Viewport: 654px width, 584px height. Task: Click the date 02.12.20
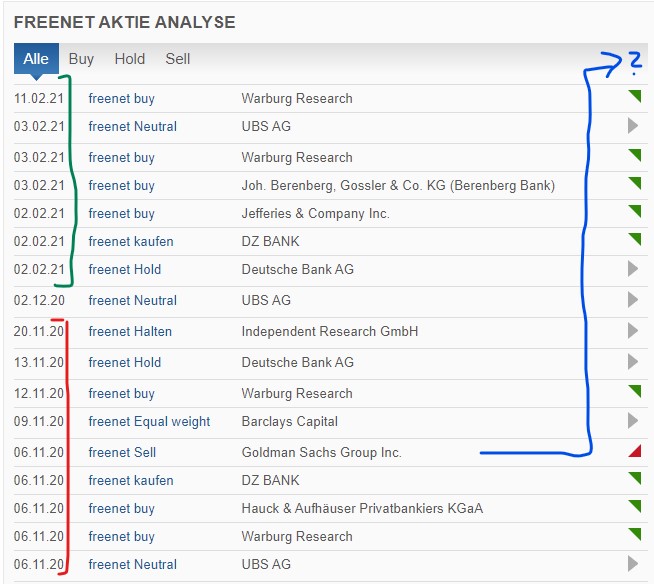click(39, 300)
